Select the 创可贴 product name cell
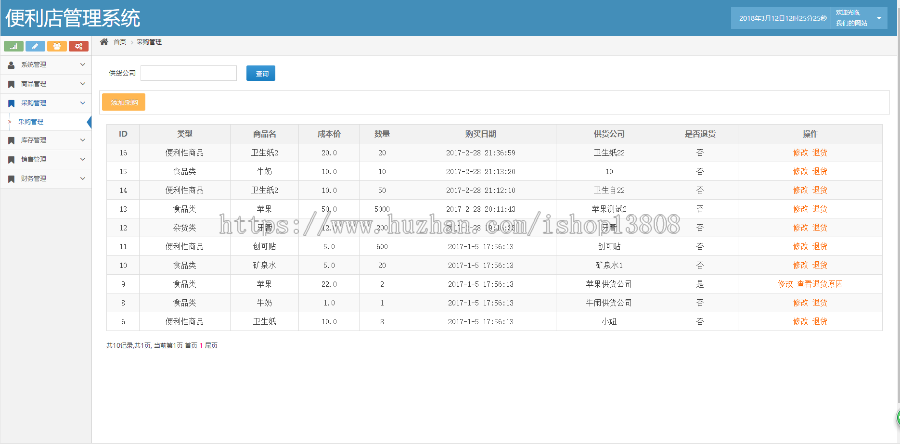The height and width of the screenshot is (444, 900). [x=265, y=247]
